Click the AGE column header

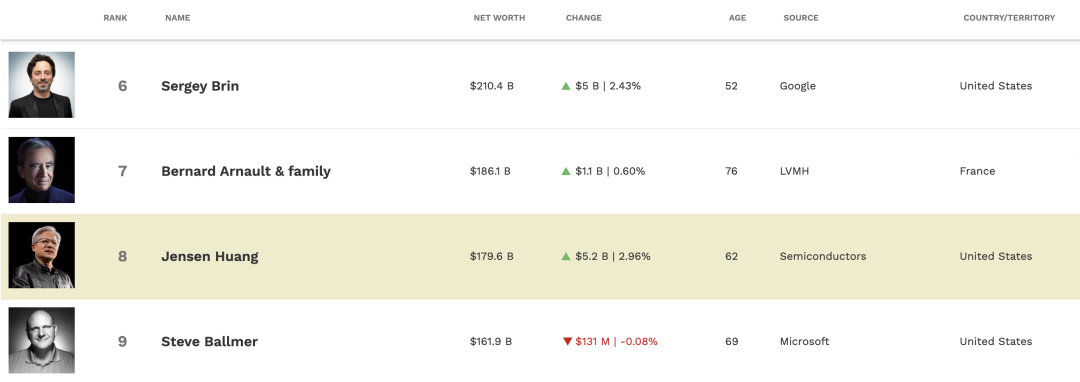pyautogui.click(x=738, y=18)
